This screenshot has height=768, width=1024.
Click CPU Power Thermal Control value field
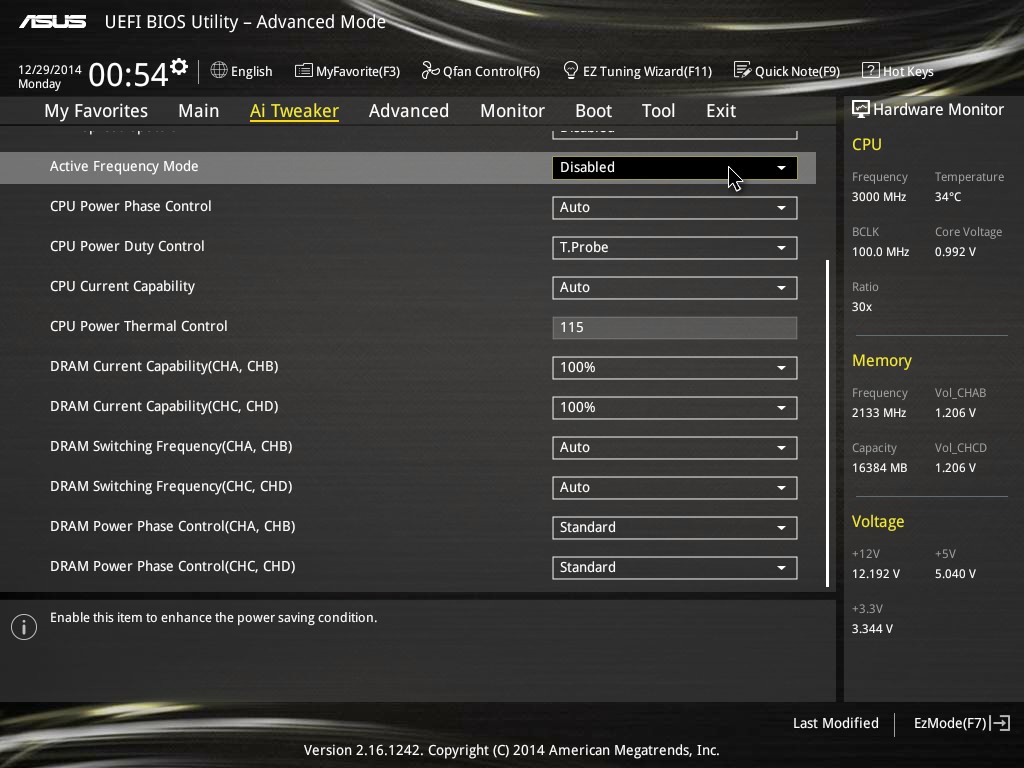675,327
